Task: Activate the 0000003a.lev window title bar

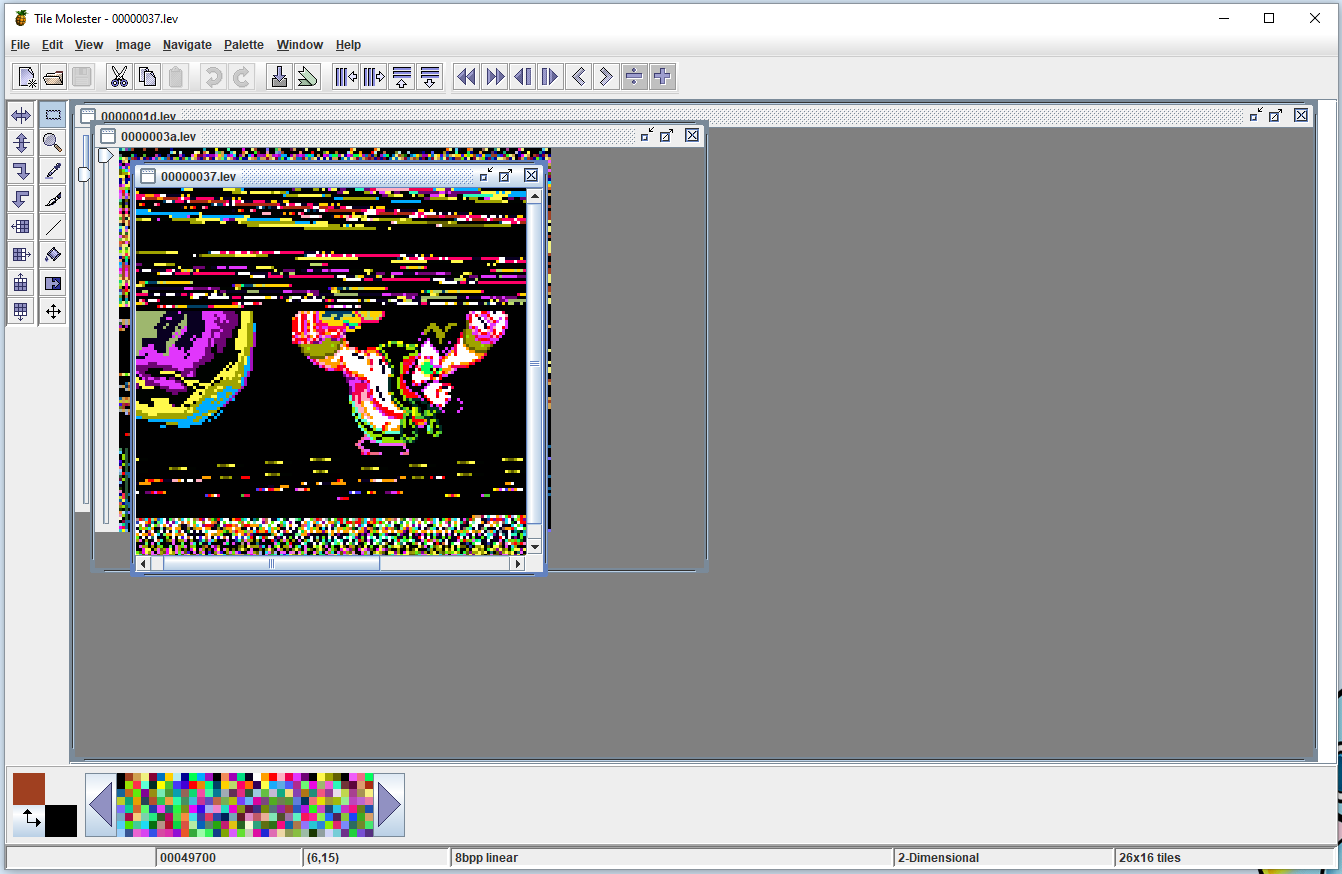Action: pos(400,136)
